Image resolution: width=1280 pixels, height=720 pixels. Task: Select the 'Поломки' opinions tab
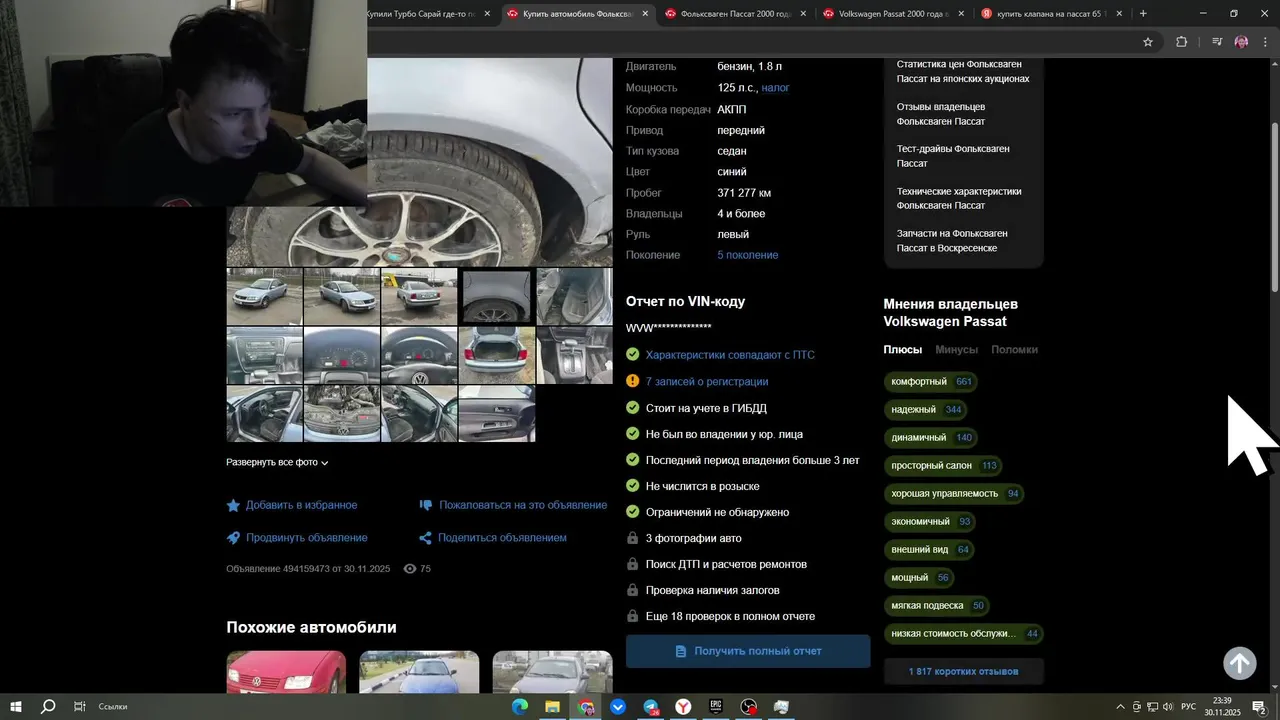click(x=1014, y=350)
